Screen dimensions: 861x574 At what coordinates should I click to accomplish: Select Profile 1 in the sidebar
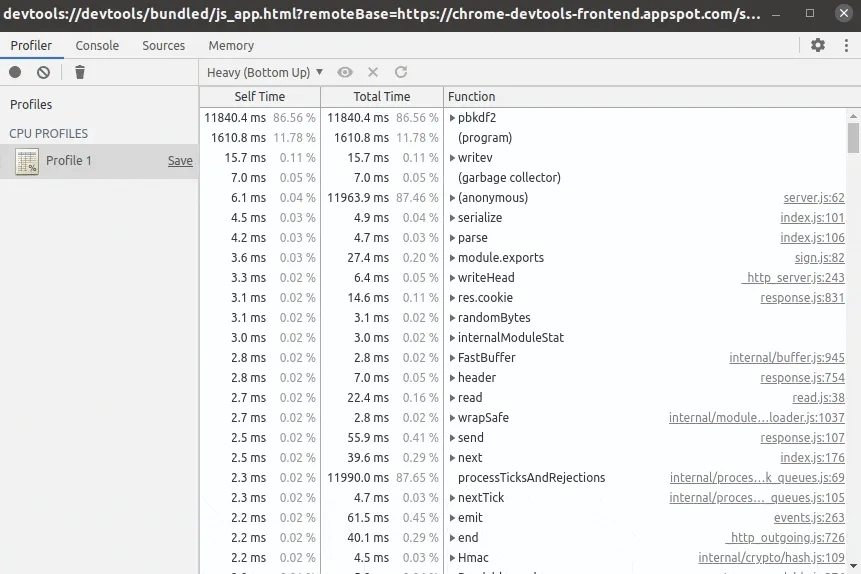pyautogui.click(x=68, y=161)
